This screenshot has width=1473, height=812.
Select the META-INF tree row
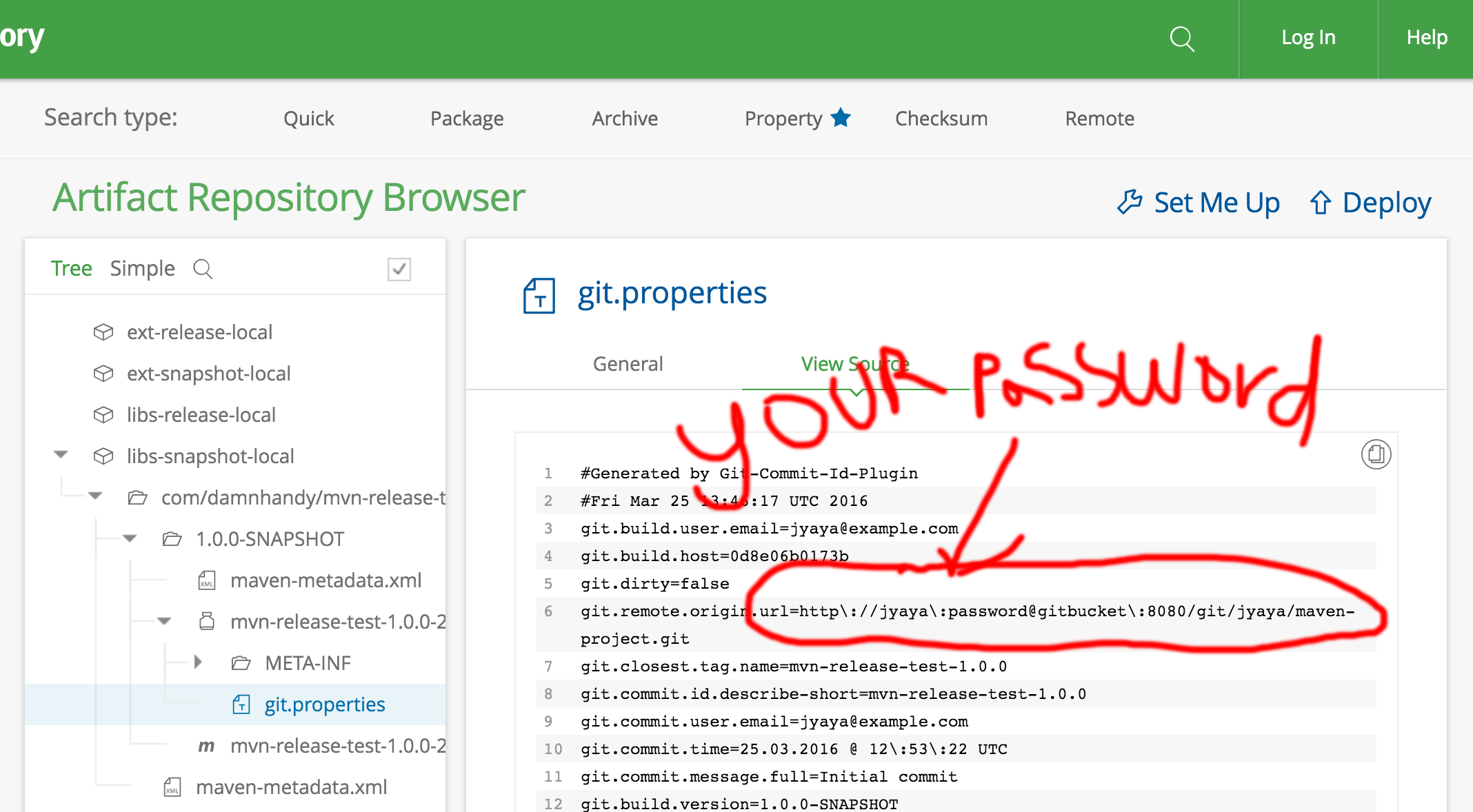(x=308, y=663)
